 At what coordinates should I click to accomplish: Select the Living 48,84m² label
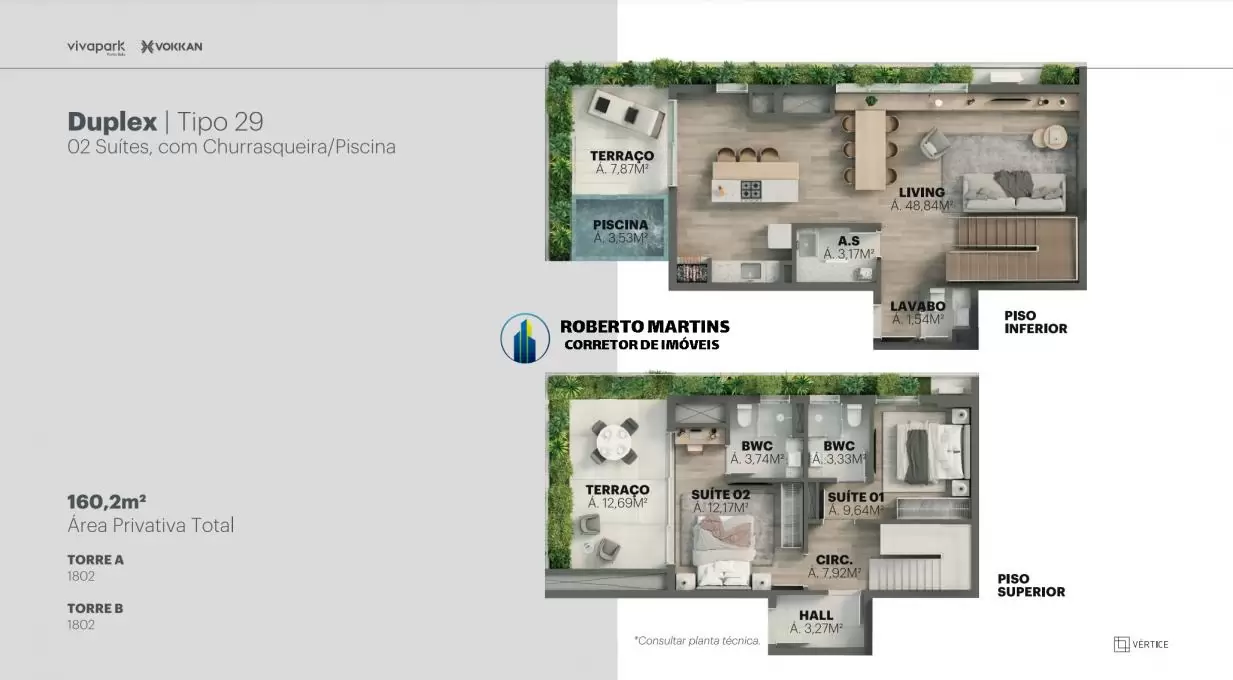click(x=921, y=199)
